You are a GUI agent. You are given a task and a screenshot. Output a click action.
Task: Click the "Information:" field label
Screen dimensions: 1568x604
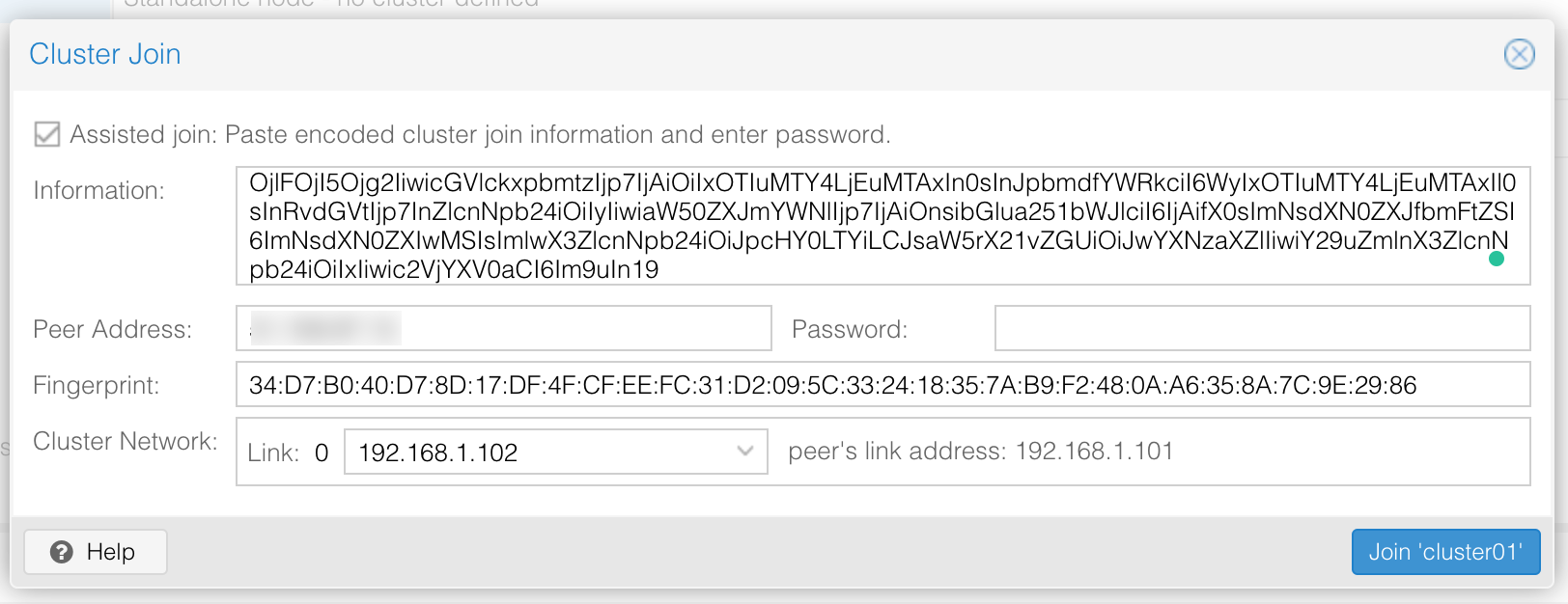[98, 190]
